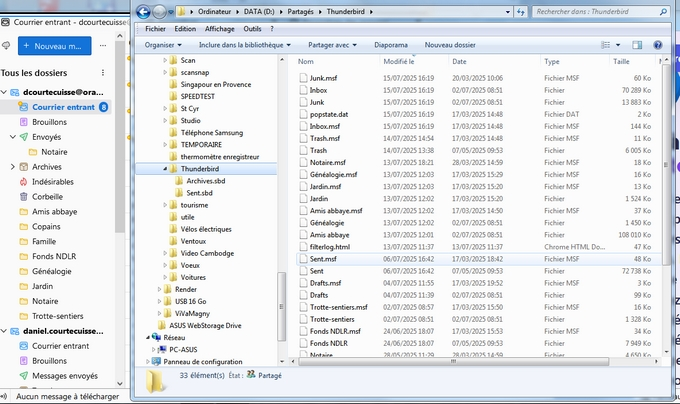Select ASUS WebStorage Drive in tree
Viewport: 680px width, 404px height.
[x=205, y=326]
